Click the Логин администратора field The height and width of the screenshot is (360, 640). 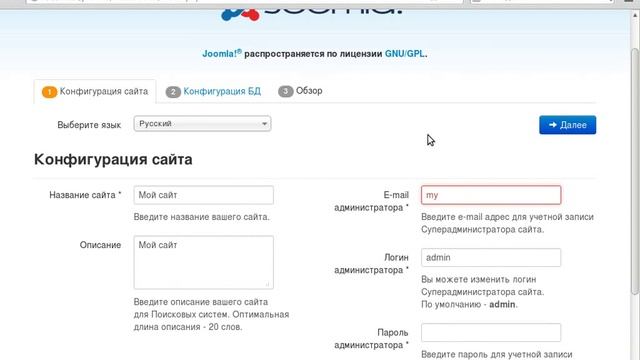491,258
